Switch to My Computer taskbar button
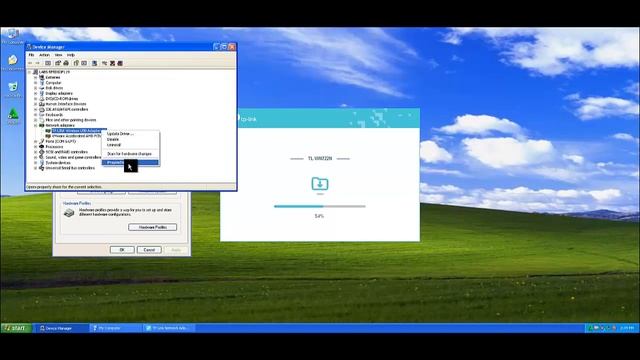The image size is (640, 360). pos(116,328)
